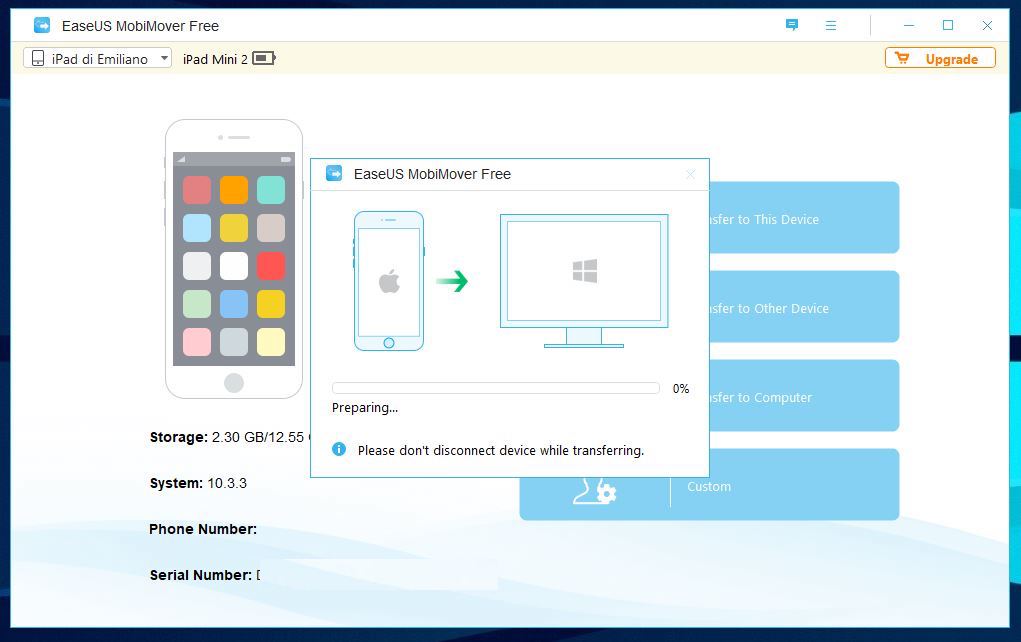
Task: Maximize the MobiMover window
Action: click(x=948, y=25)
